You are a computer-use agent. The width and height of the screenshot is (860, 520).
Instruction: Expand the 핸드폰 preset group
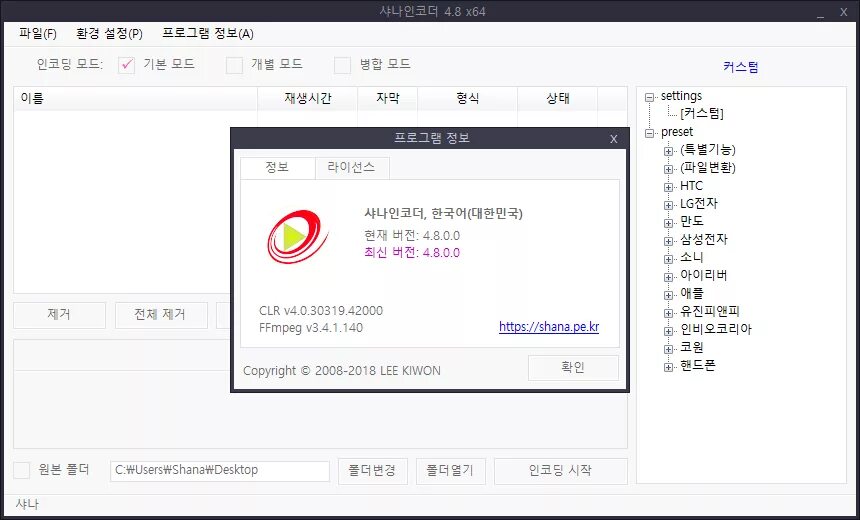(x=668, y=368)
